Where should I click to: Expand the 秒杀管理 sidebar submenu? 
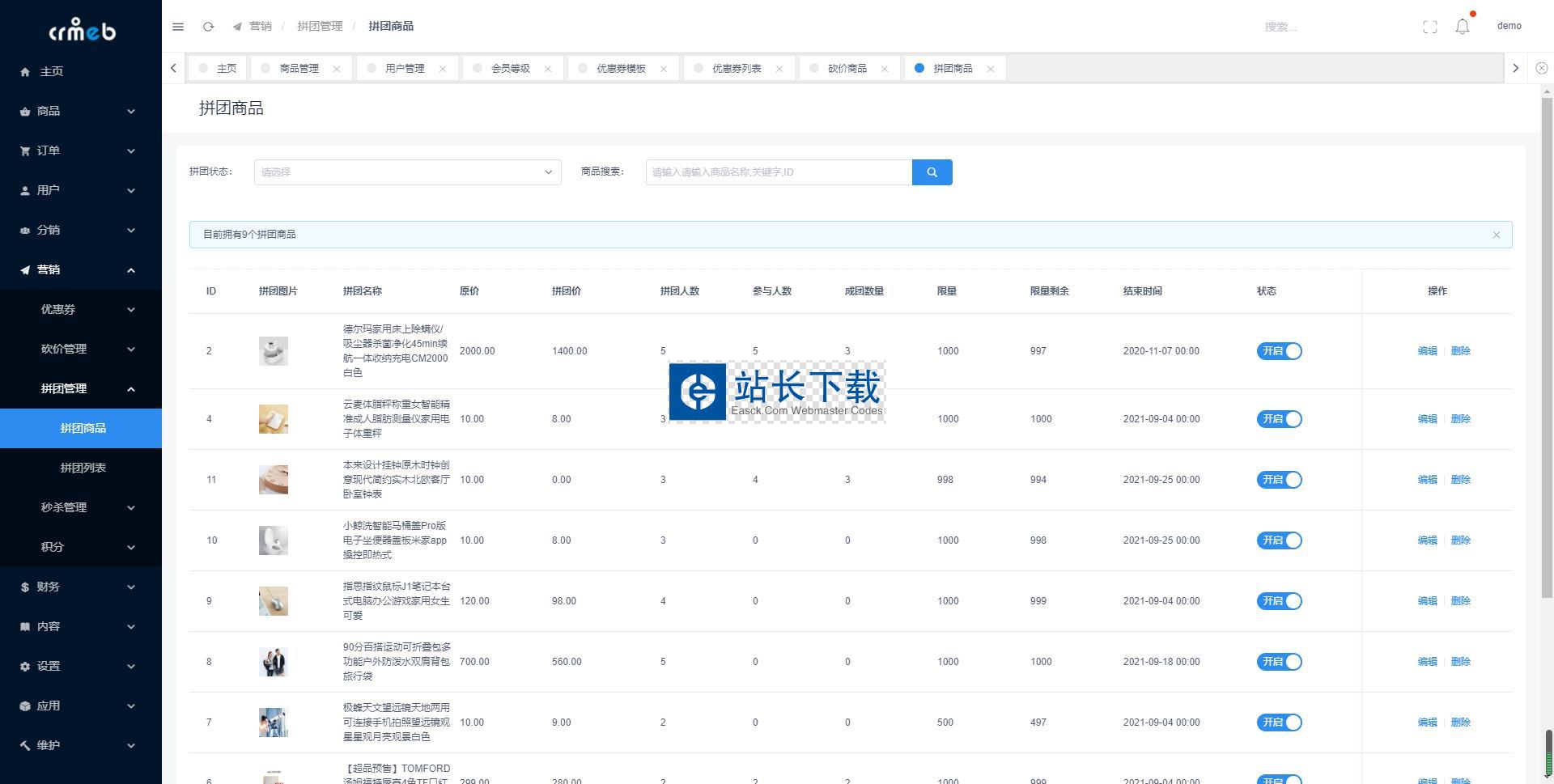click(81, 507)
